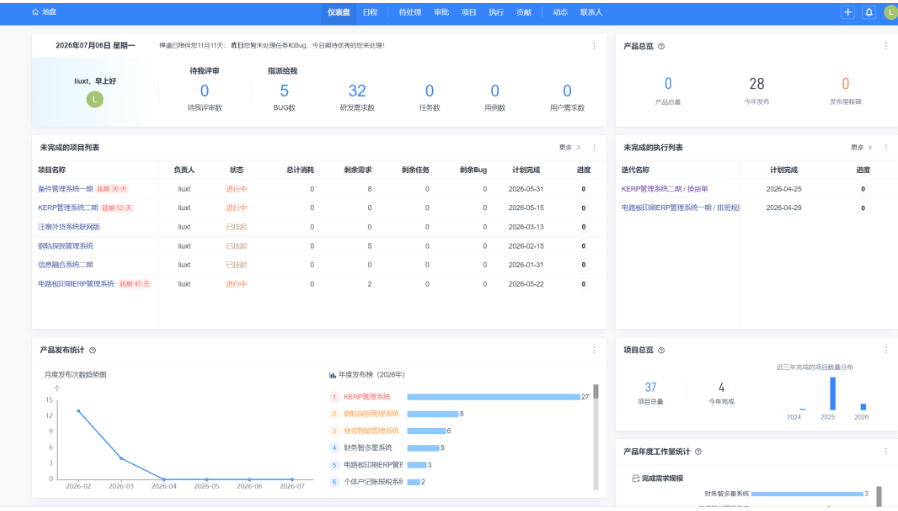Viewport: 898px width, 511px height.
Task: Switch to the 执行 tab
Action: [496, 12]
